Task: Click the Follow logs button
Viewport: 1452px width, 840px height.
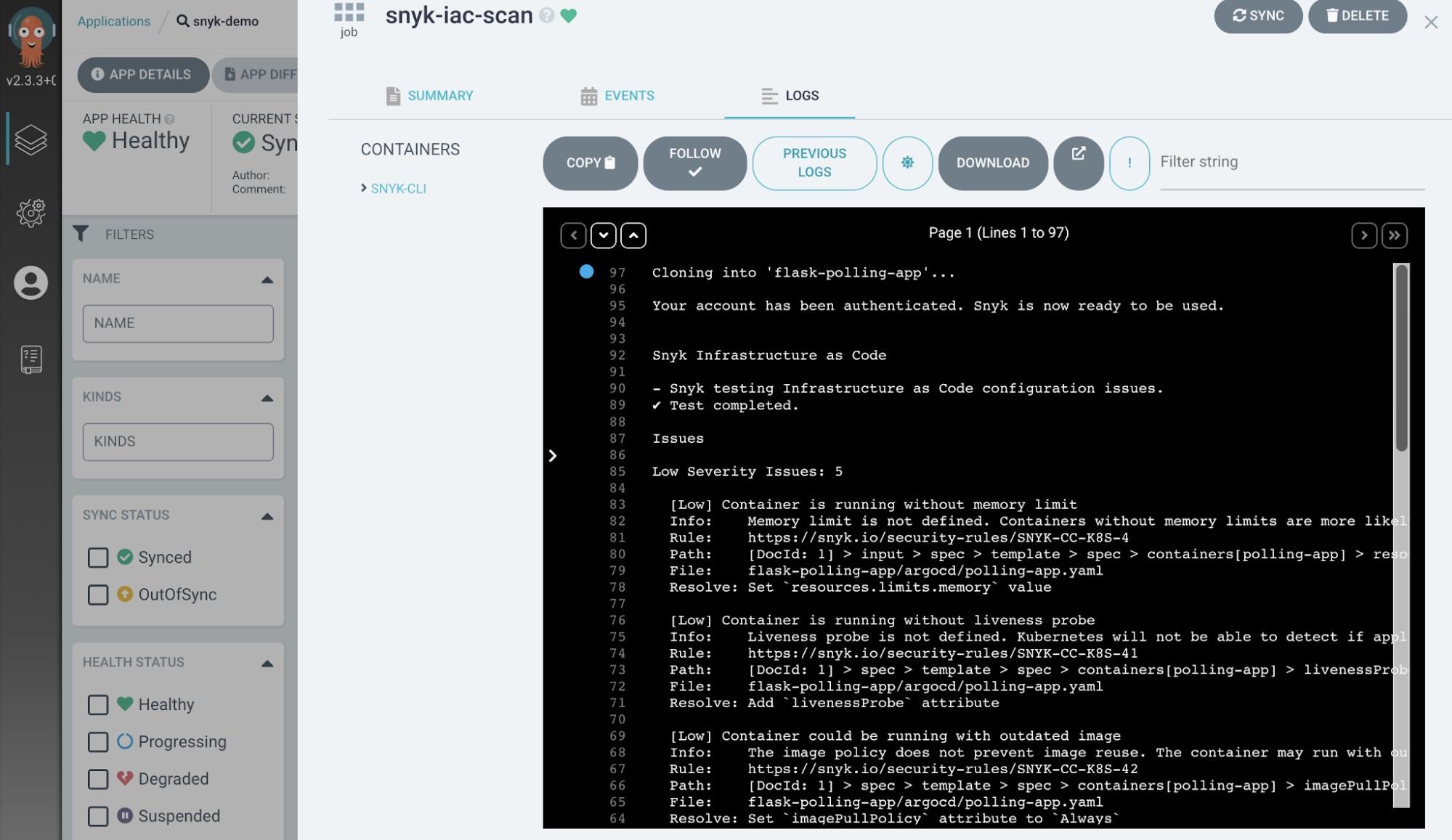Action: [x=694, y=163]
